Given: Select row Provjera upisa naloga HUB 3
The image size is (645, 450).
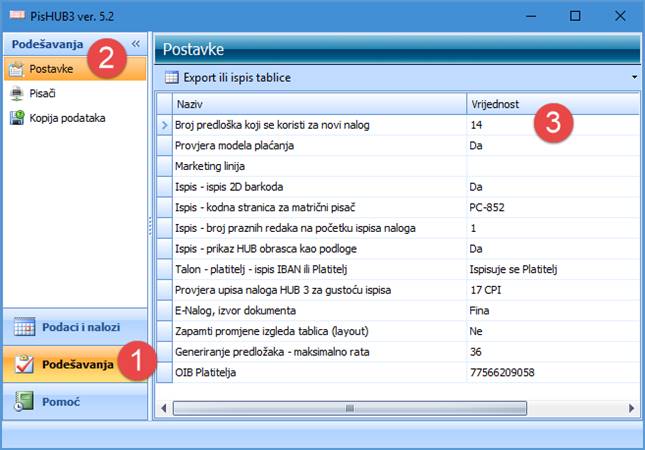Looking at the screenshot, I should 398,290.
